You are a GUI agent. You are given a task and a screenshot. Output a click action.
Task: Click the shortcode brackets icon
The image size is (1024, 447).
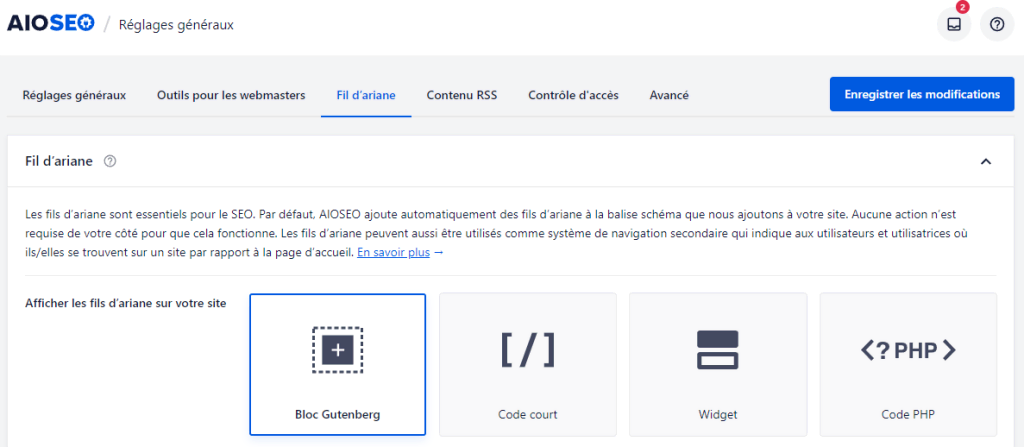pos(527,350)
